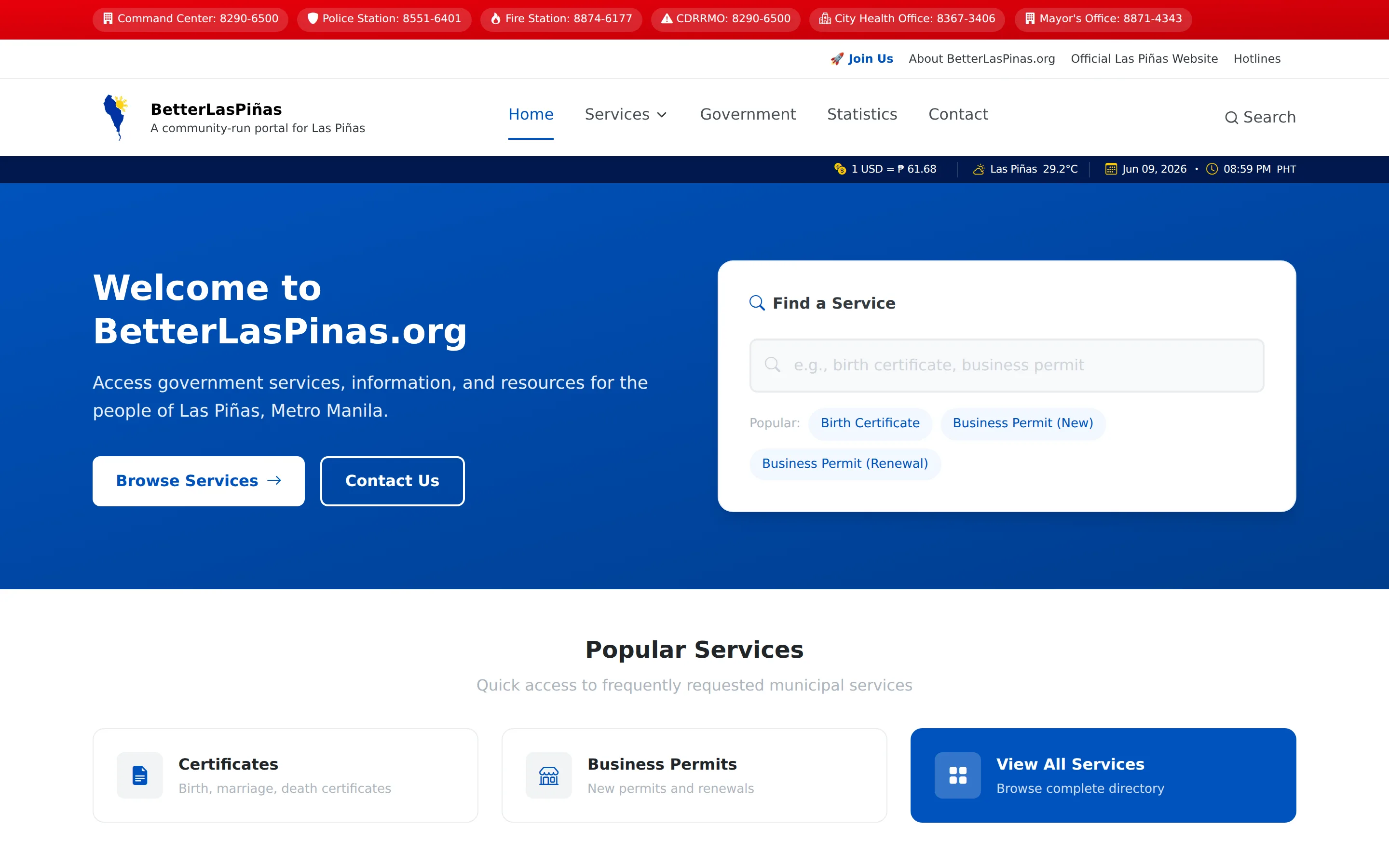
Task: Click Mayor's Office: 8871-4343 hotline pill
Action: coord(1103,19)
